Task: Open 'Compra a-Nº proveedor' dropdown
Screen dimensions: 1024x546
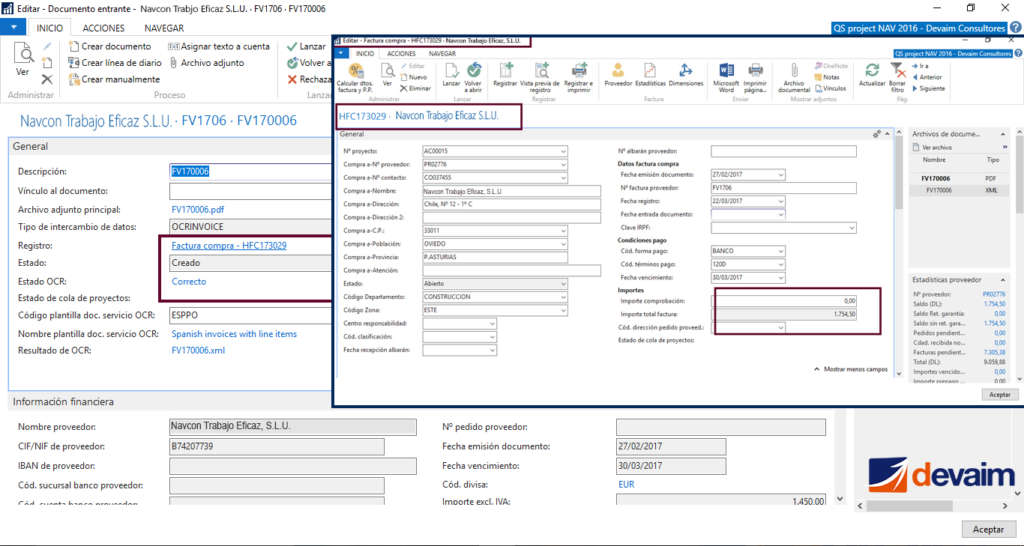Action: [x=563, y=165]
